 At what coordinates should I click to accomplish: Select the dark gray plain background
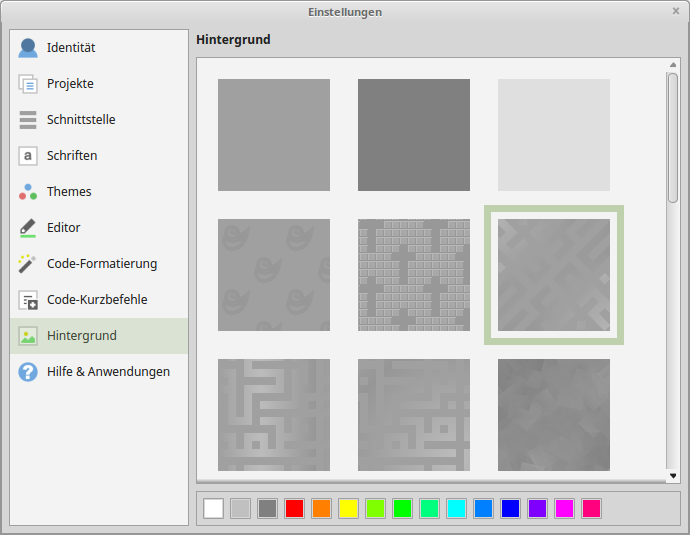click(x=414, y=135)
